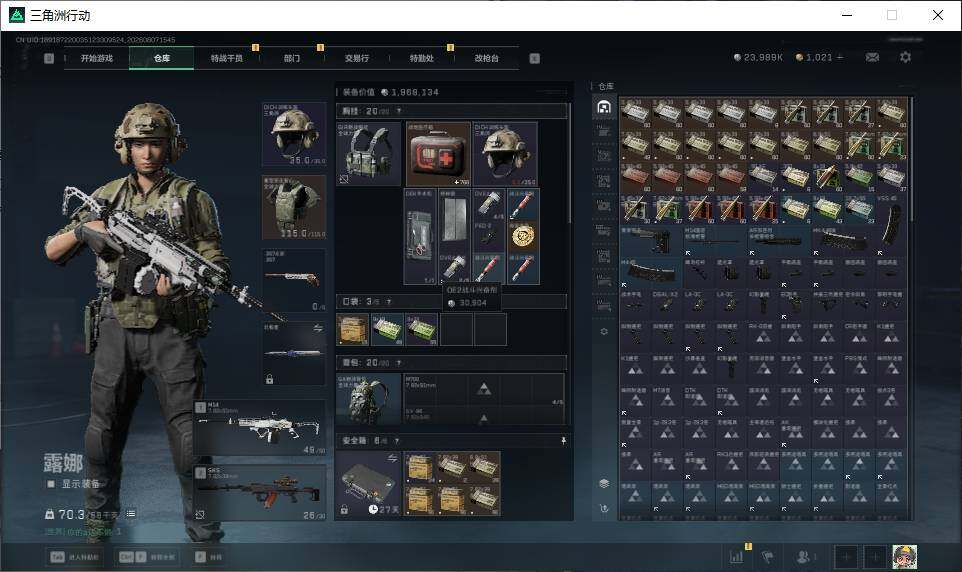962x572 pixels.
Task: Switch to the 改枪台 tab
Action: pyautogui.click(x=487, y=58)
